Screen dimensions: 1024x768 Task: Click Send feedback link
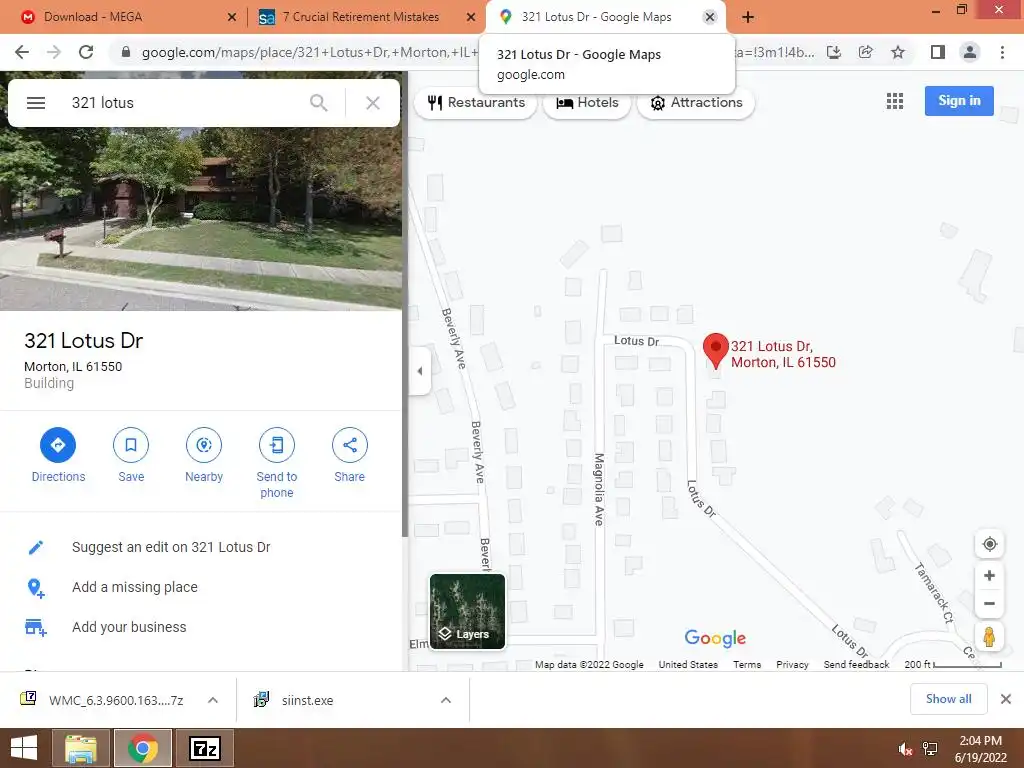coord(856,664)
